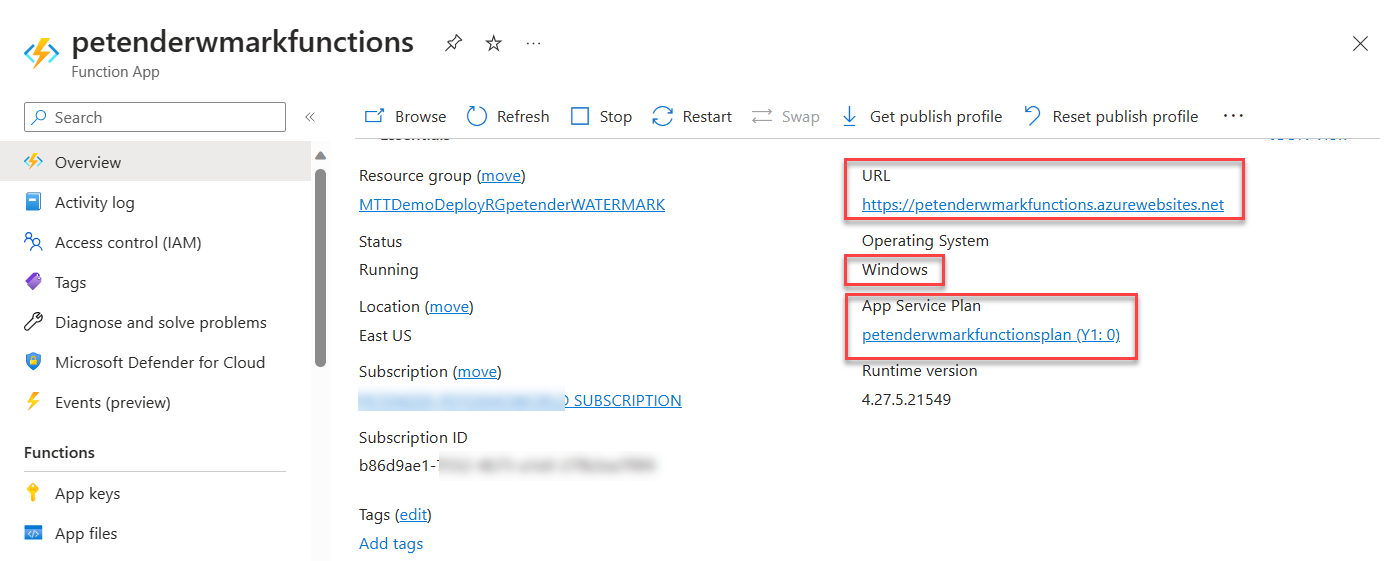Open more options ellipsis beside title
Screen dimensions: 1385x561
pos(533,43)
